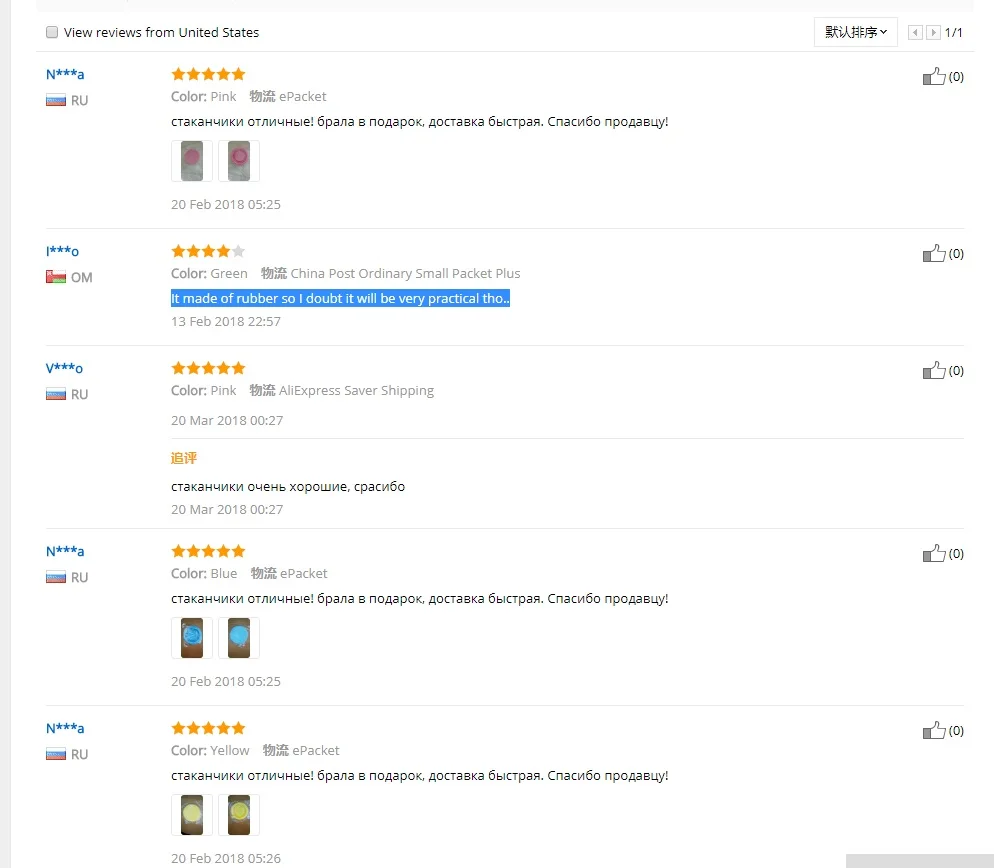
Task: Like V***o's AliExpress Saver Shipping review
Action: (x=934, y=371)
